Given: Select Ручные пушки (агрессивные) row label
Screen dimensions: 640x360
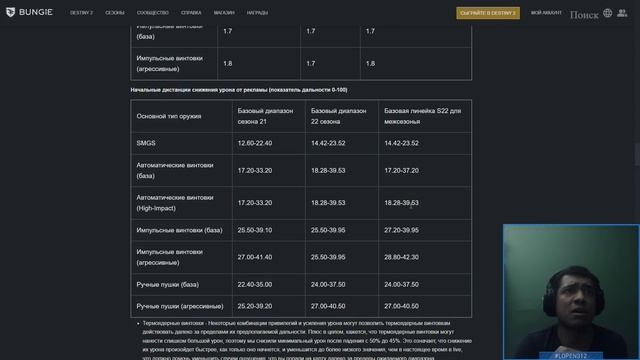Looking at the screenshot, I should click(x=180, y=306).
